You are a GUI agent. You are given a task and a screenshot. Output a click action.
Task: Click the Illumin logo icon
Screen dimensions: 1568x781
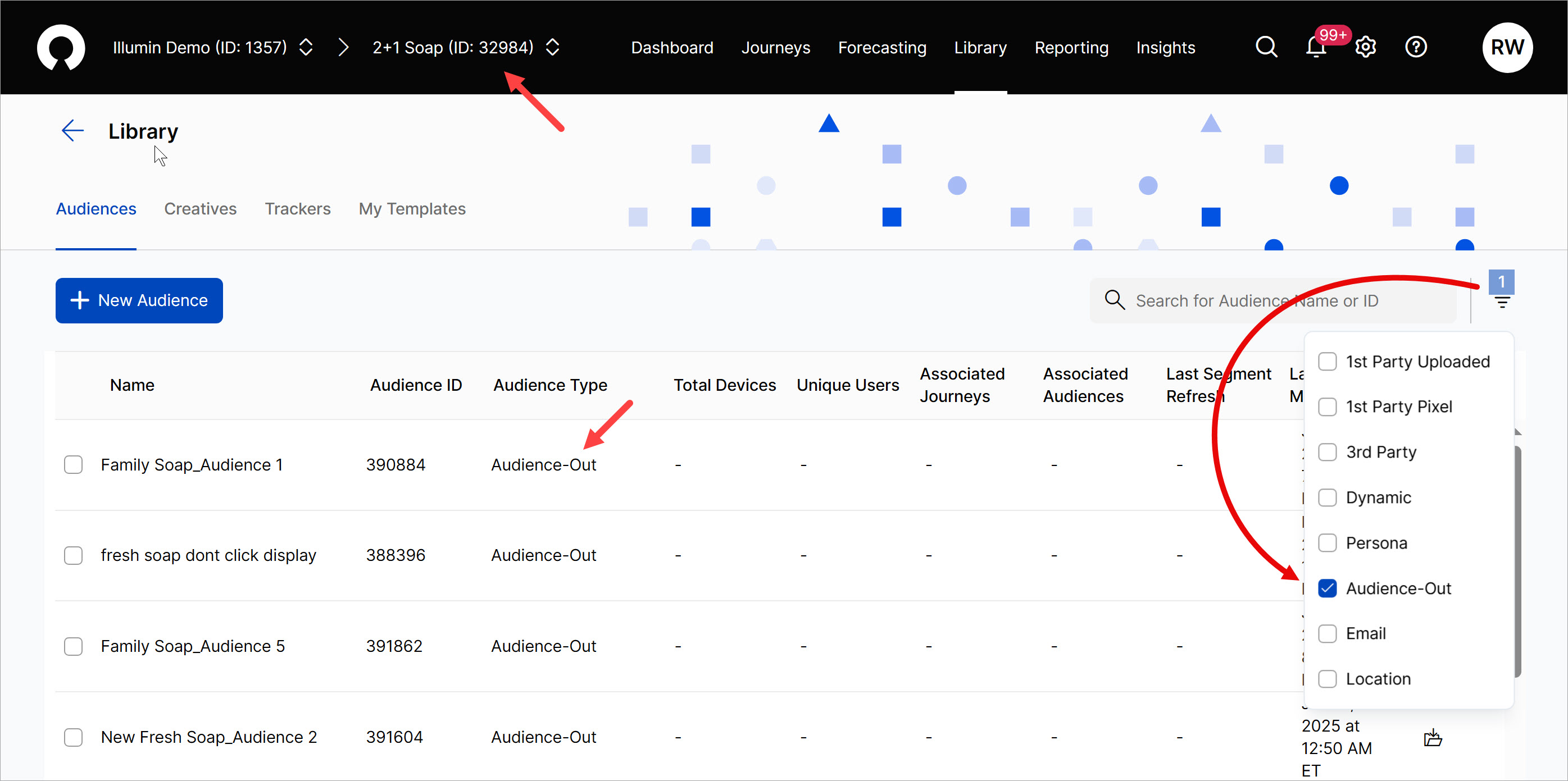click(61, 47)
